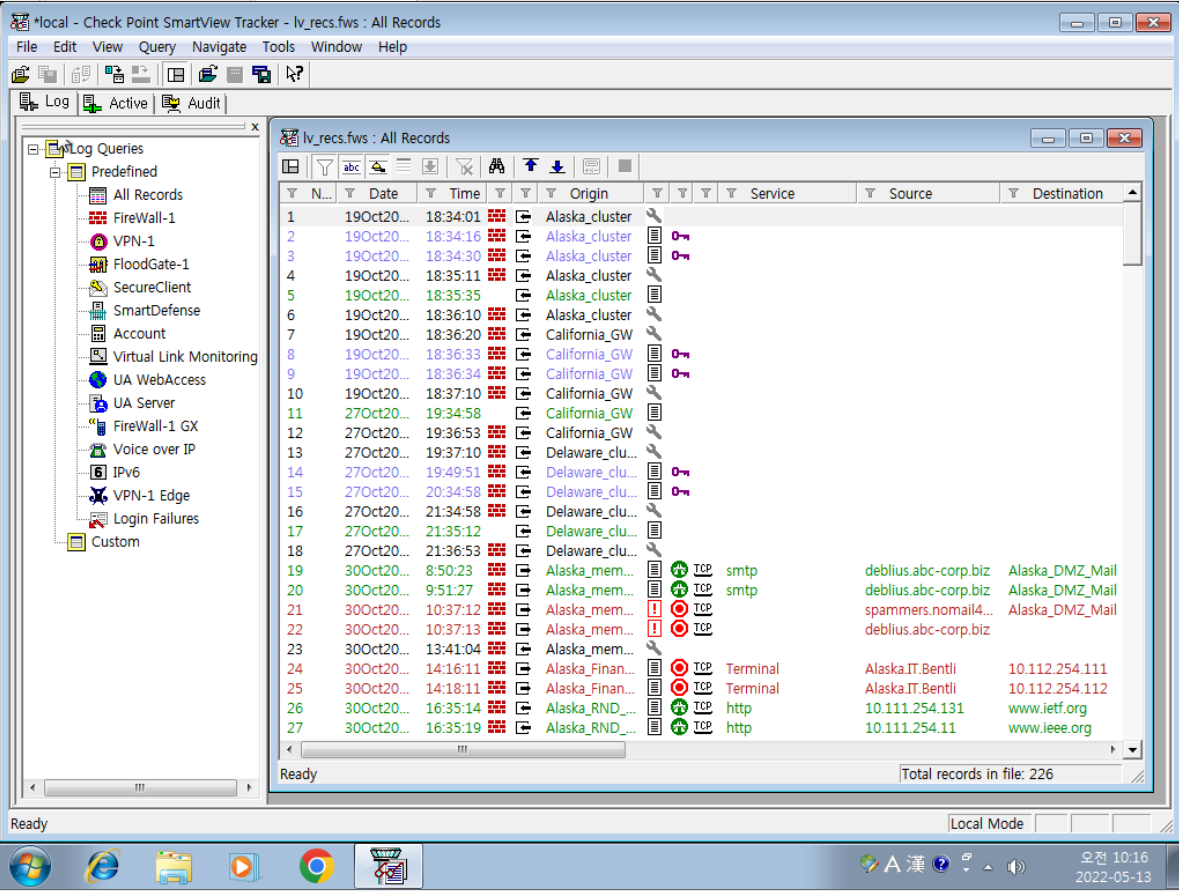This screenshot has width=1179, height=891.
Task: Select the Custom folder
Action: click(115, 541)
